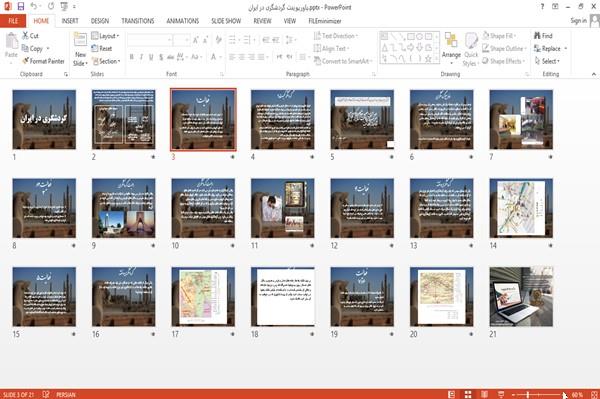600x399 pixels.
Task: Click the Paste clipboard icon
Action: (11, 41)
